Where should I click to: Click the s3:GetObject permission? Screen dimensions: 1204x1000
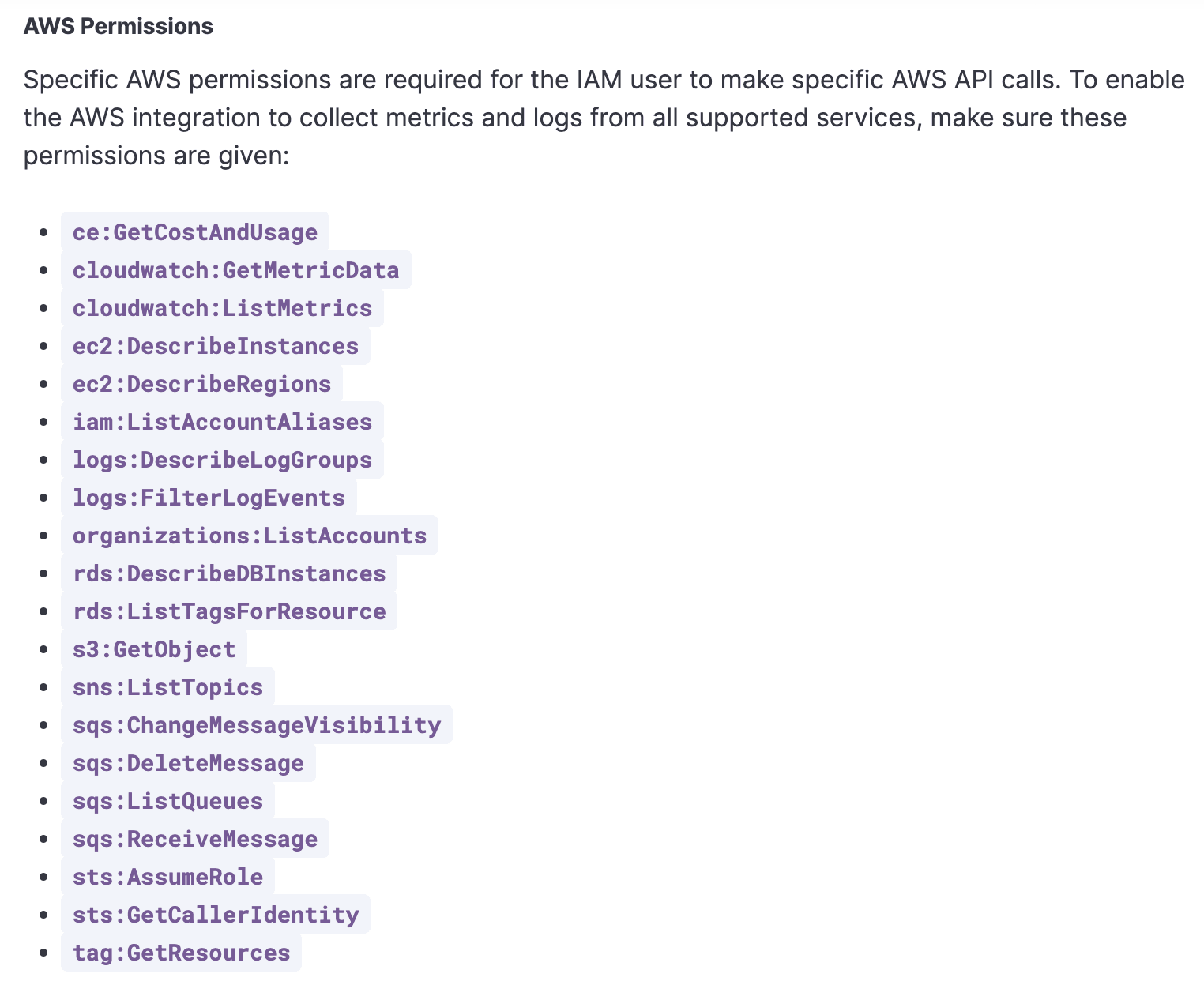click(x=154, y=649)
